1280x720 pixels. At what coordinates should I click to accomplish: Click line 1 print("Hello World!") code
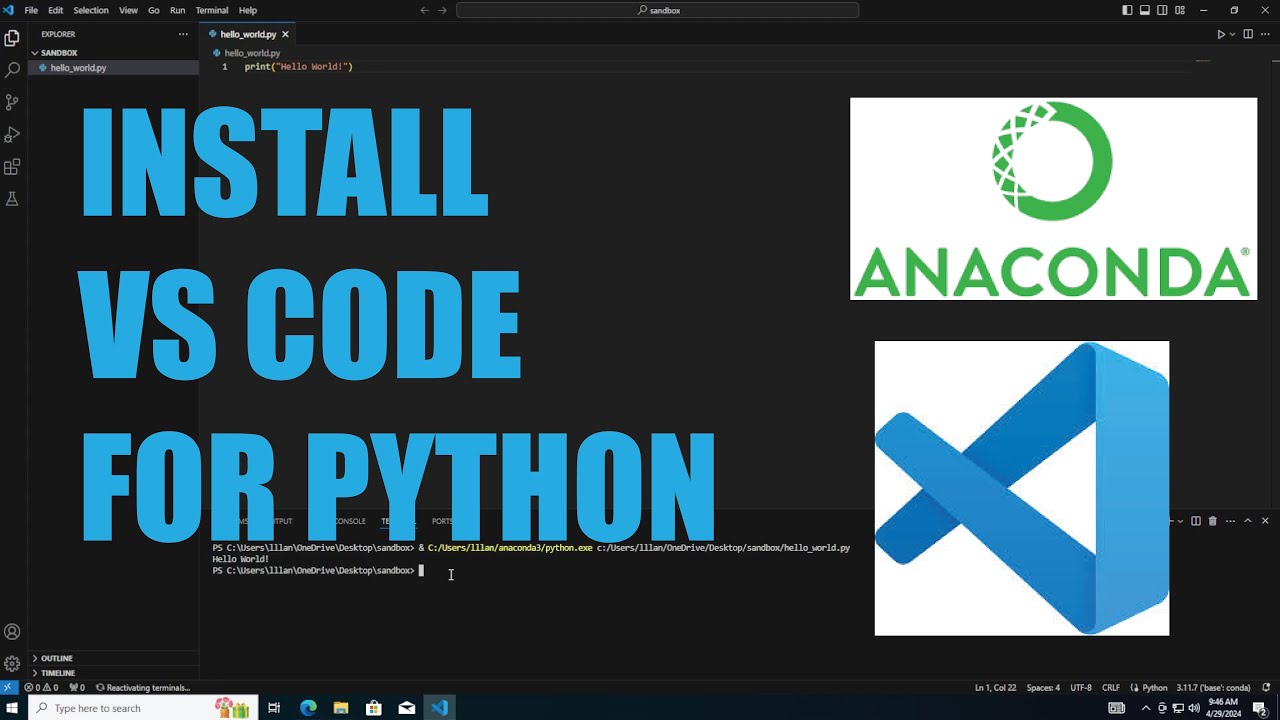click(x=299, y=67)
